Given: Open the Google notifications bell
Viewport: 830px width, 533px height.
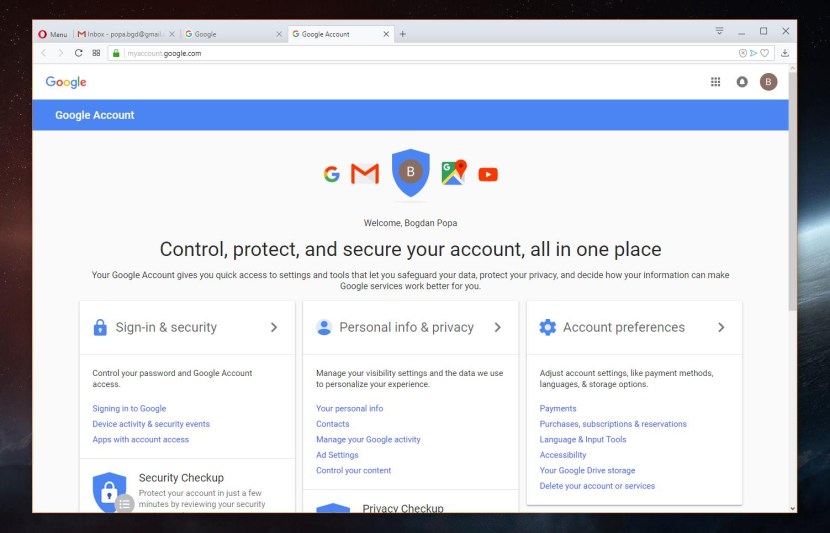Looking at the screenshot, I should point(742,82).
